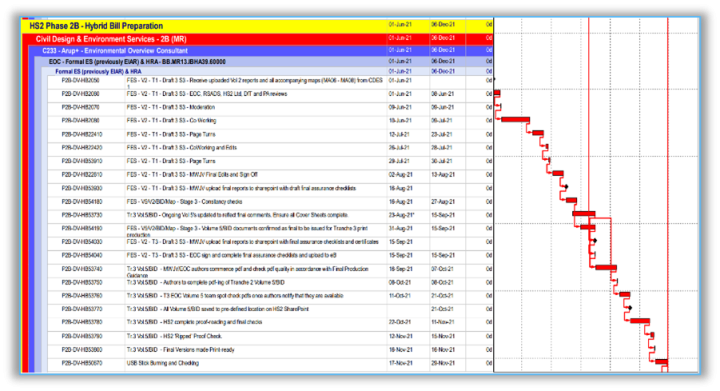Screen dimensions: 720x391
Task: Click the Gantt bar for the Co-Working activity
Action: [515, 119]
